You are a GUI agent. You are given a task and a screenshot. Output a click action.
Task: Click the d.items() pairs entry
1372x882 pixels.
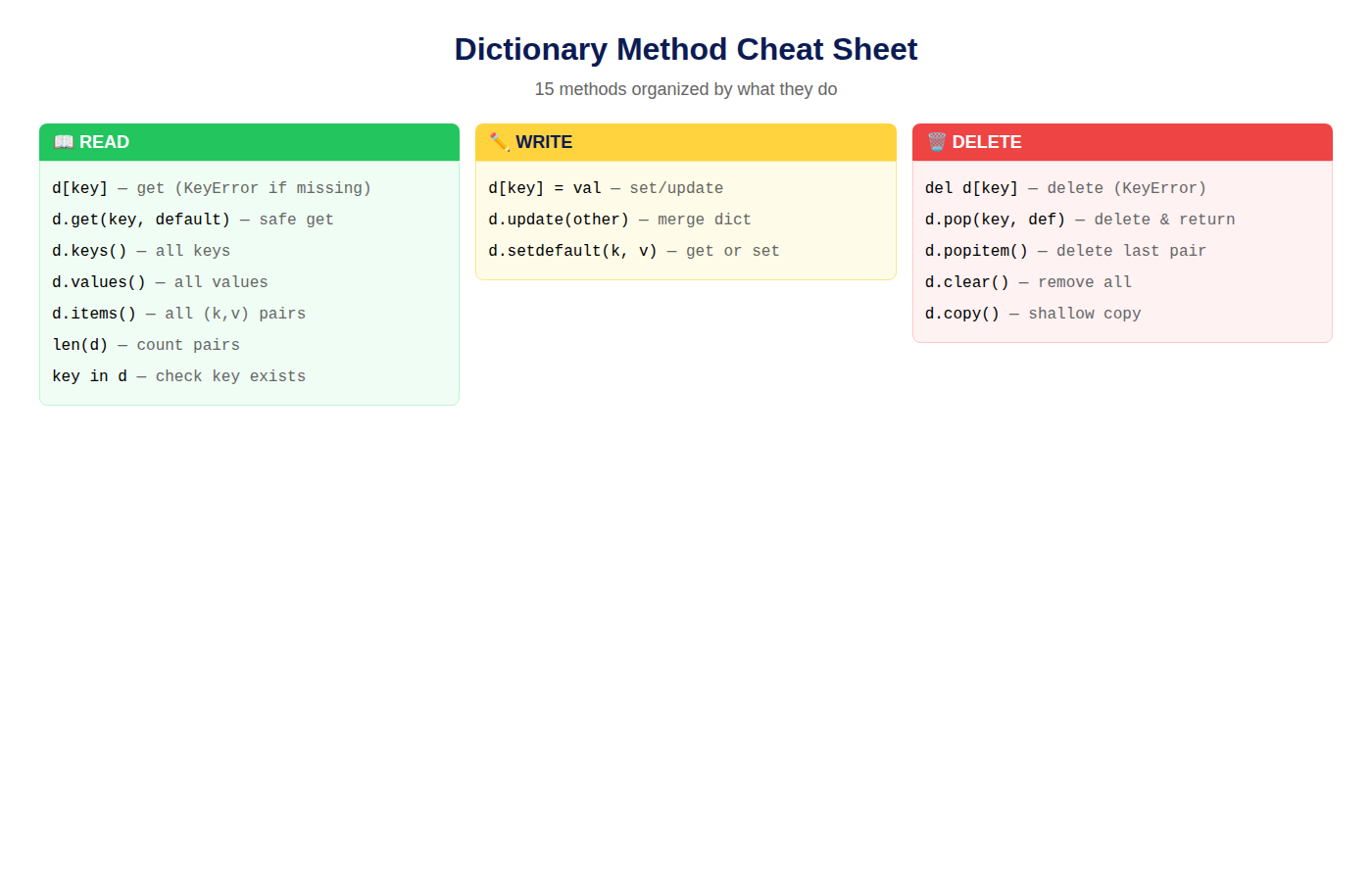pos(179,314)
